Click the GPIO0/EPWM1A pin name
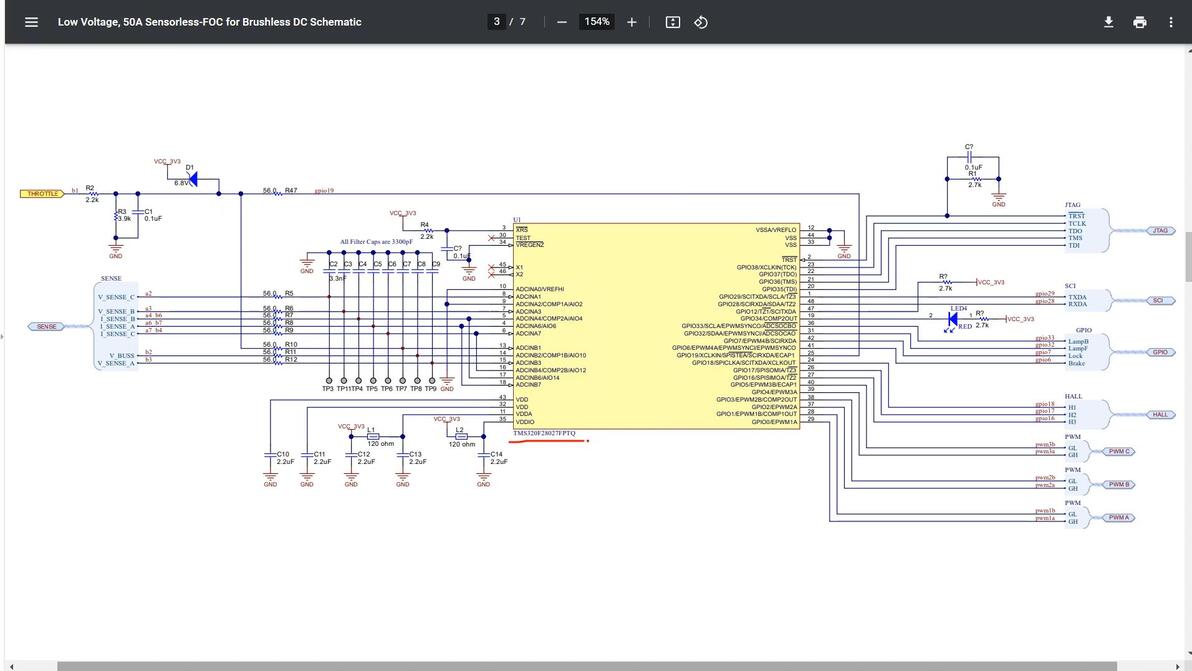 click(775, 422)
